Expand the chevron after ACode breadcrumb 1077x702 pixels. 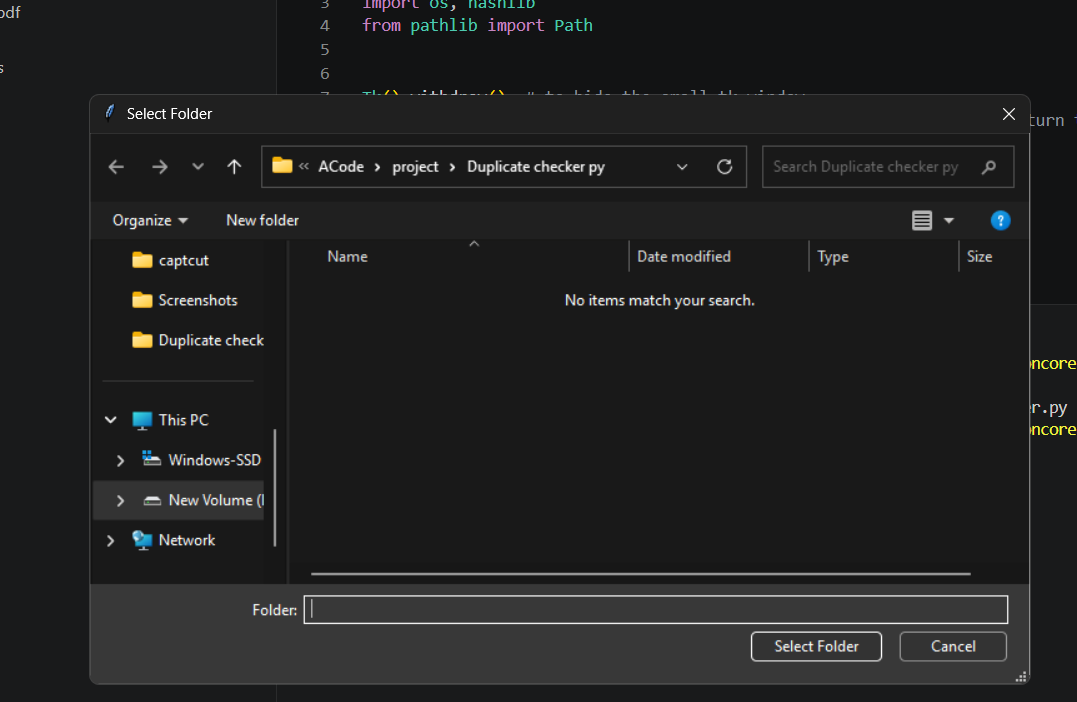click(377, 168)
